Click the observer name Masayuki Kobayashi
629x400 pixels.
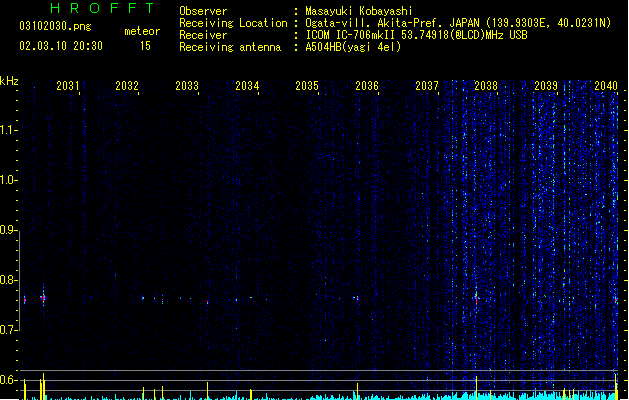pos(359,11)
